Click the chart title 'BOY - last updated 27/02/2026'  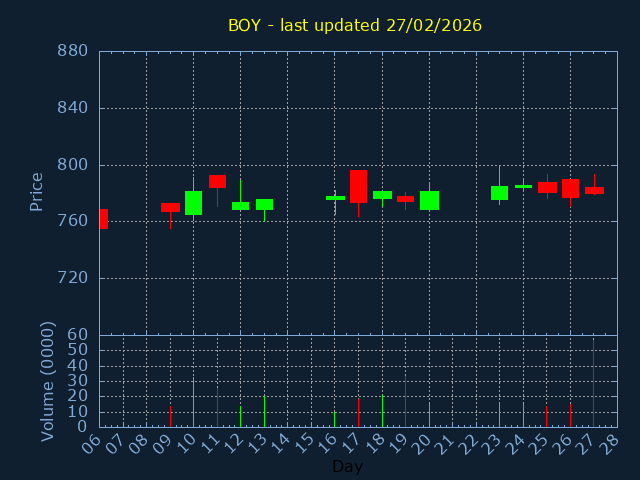pyautogui.click(x=354, y=25)
